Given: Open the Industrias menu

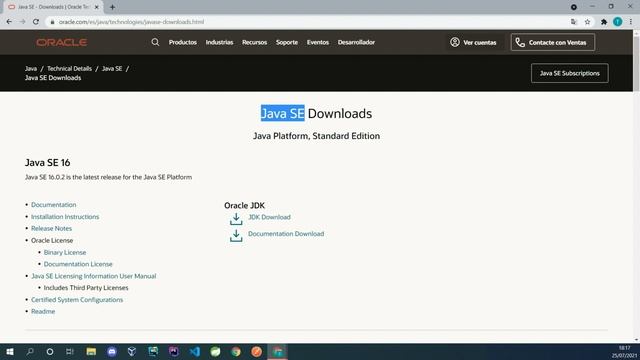Looking at the screenshot, I should point(219,42).
